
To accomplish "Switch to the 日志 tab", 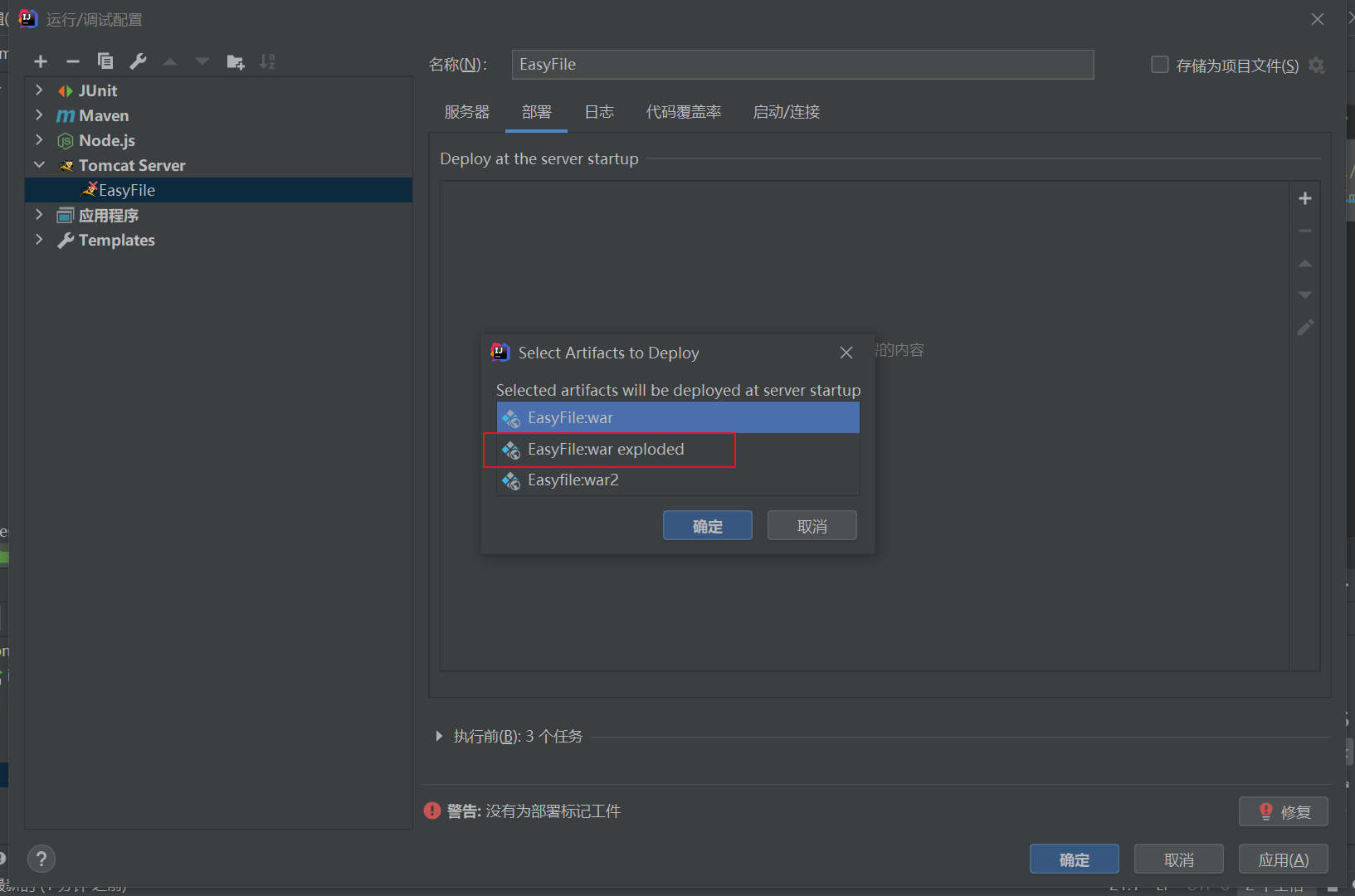I will 599,112.
